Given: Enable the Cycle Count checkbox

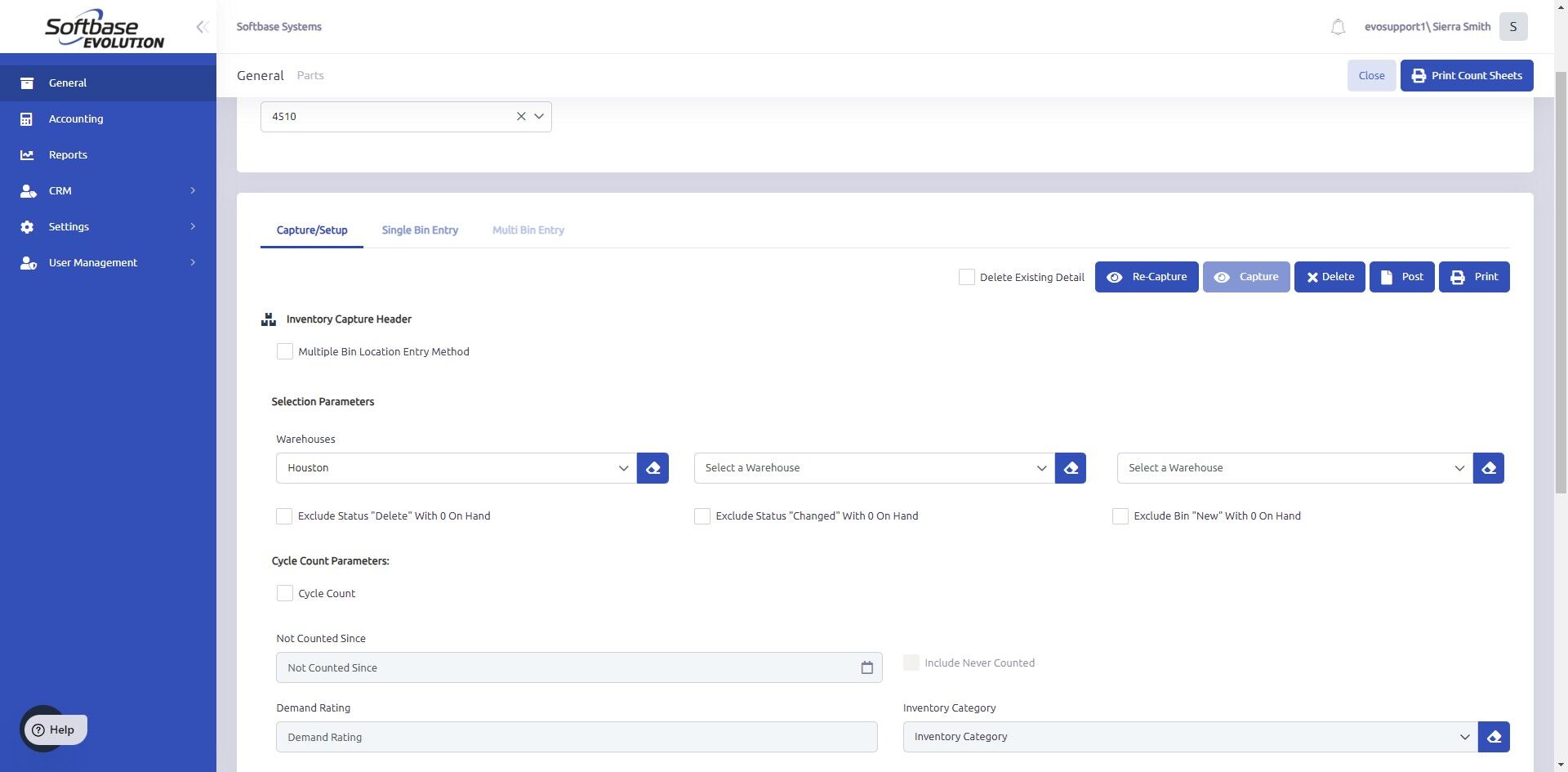Looking at the screenshot, I should 285,593.
